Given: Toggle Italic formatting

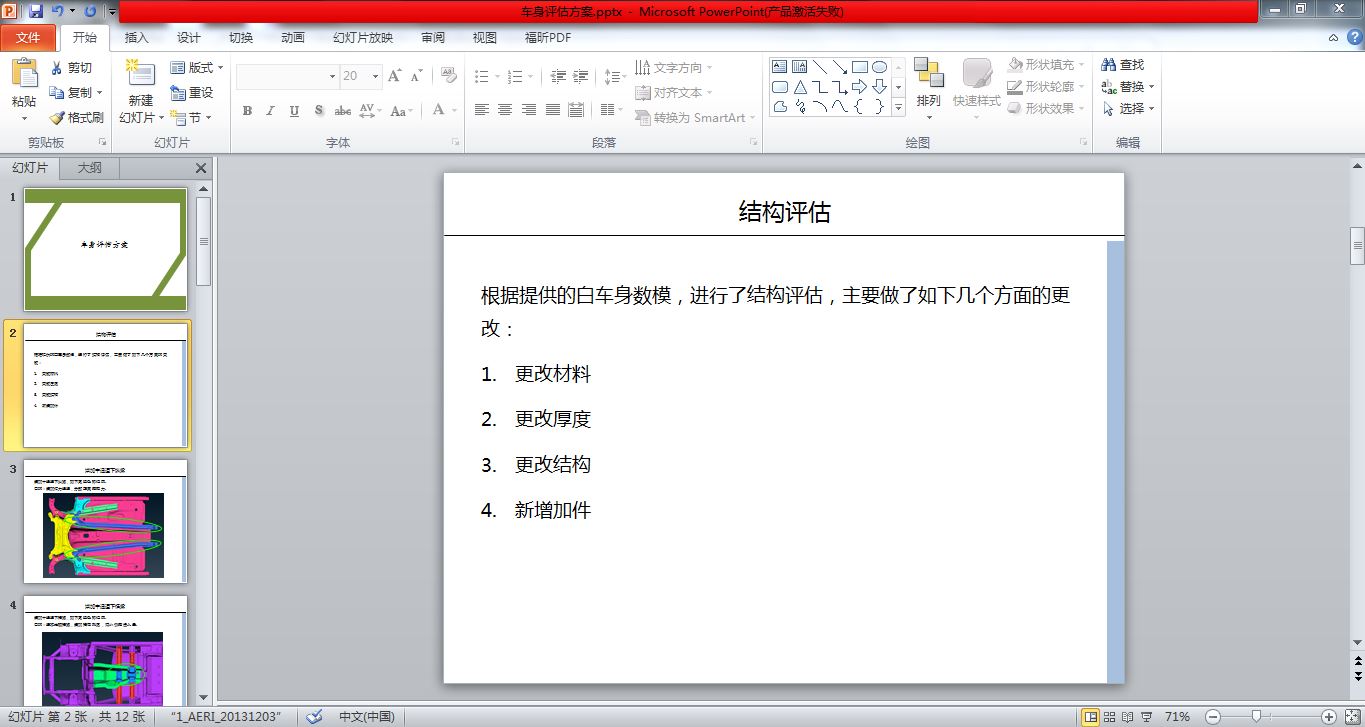Looking at the screenshot, I should (270, 111).
